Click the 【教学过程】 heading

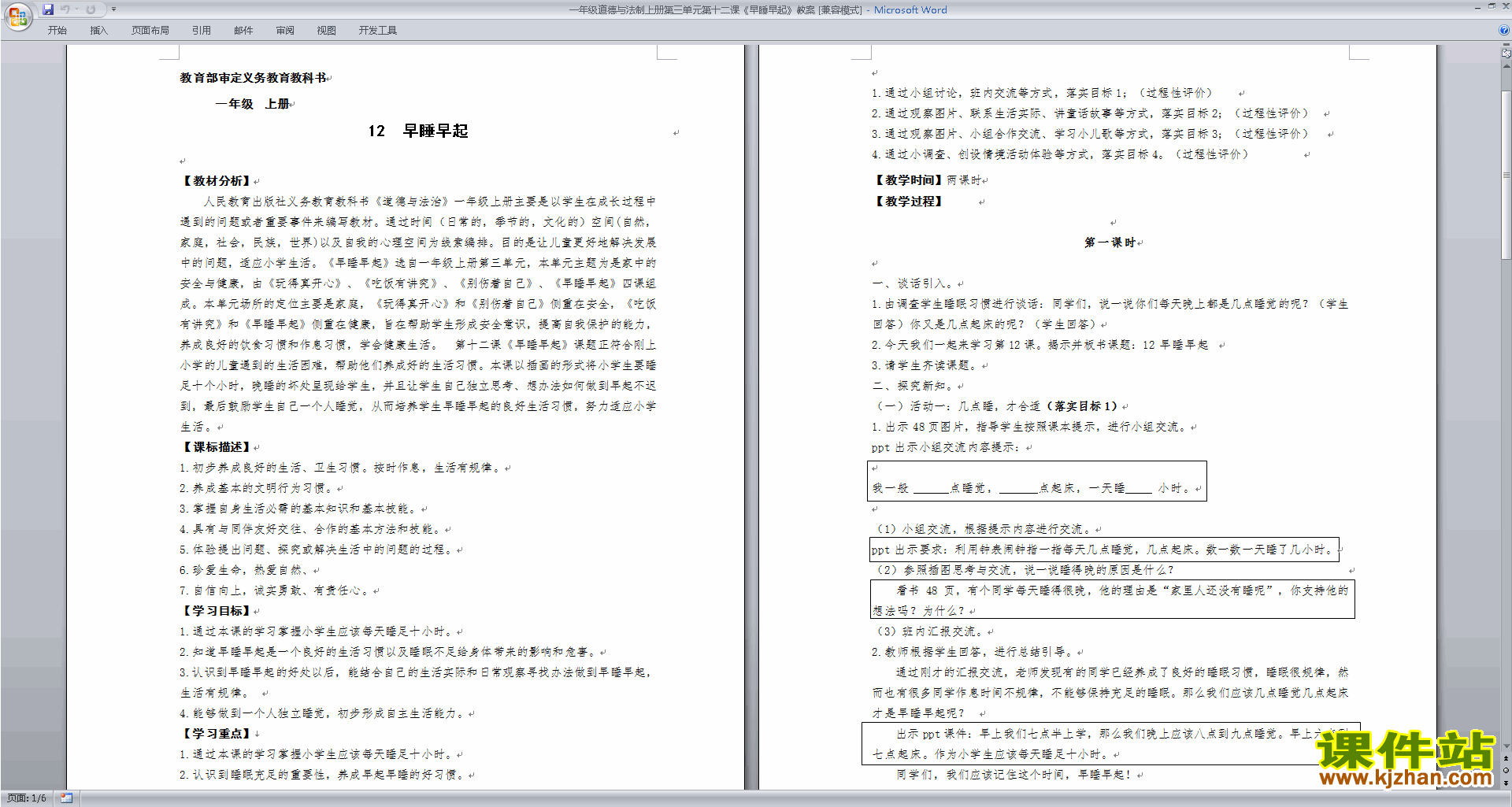(909, 202)
